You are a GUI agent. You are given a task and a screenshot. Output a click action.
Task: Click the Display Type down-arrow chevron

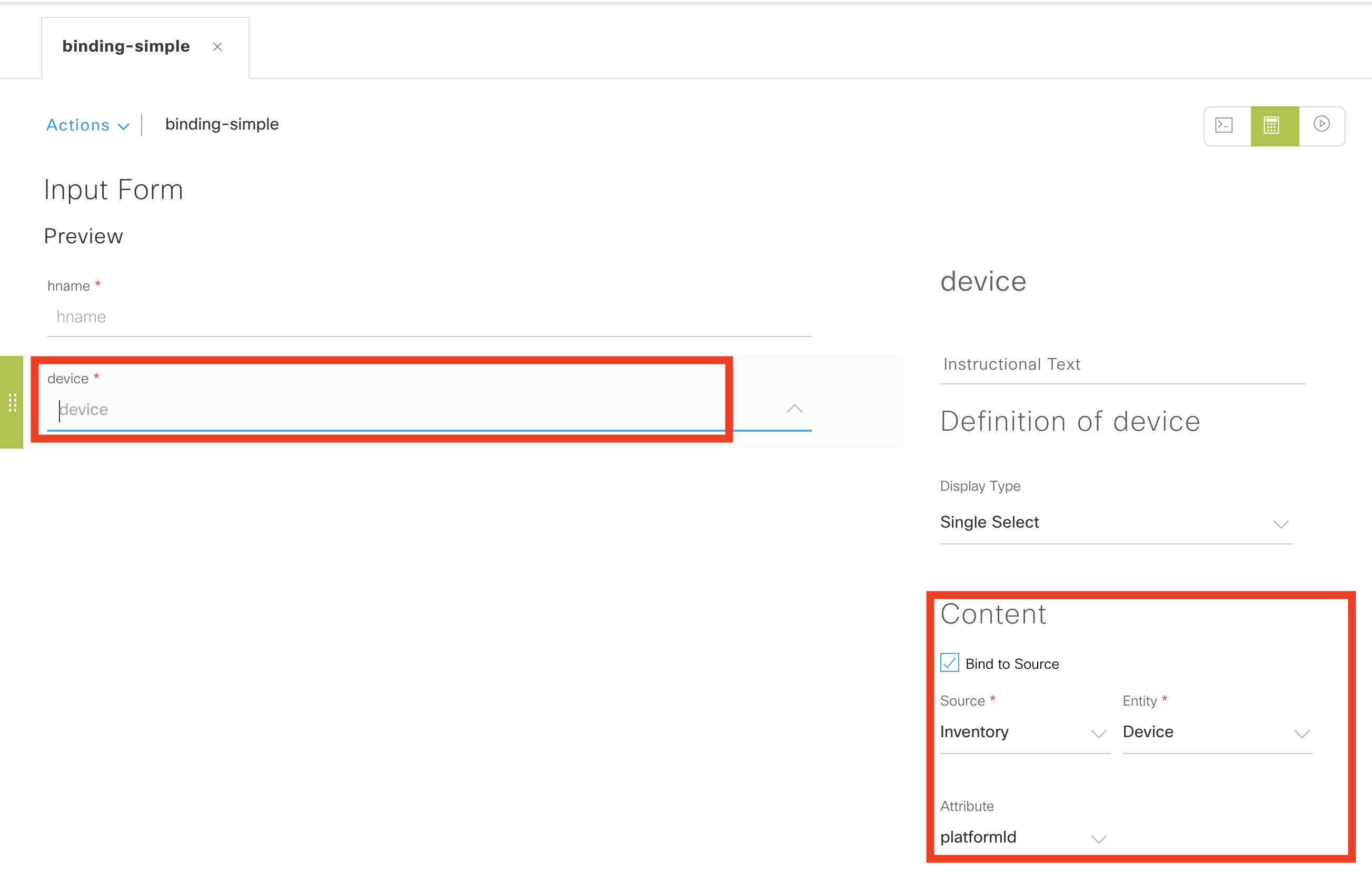point(1281,524)
